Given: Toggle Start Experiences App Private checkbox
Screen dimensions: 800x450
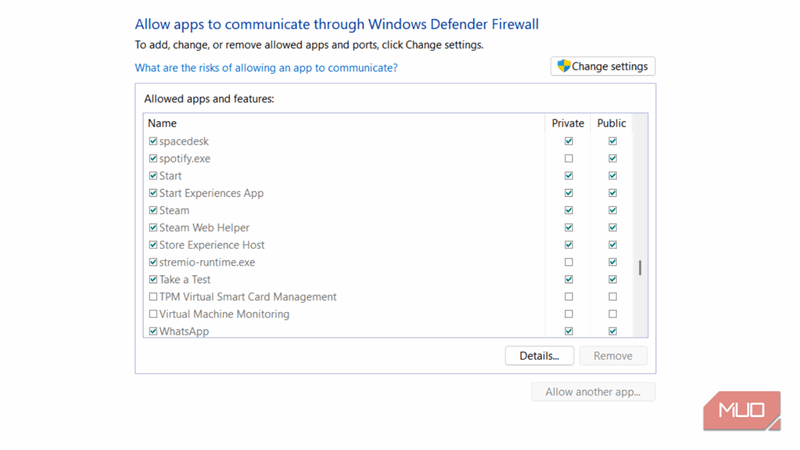Looking at the screenshot, I should click(568, 193).
